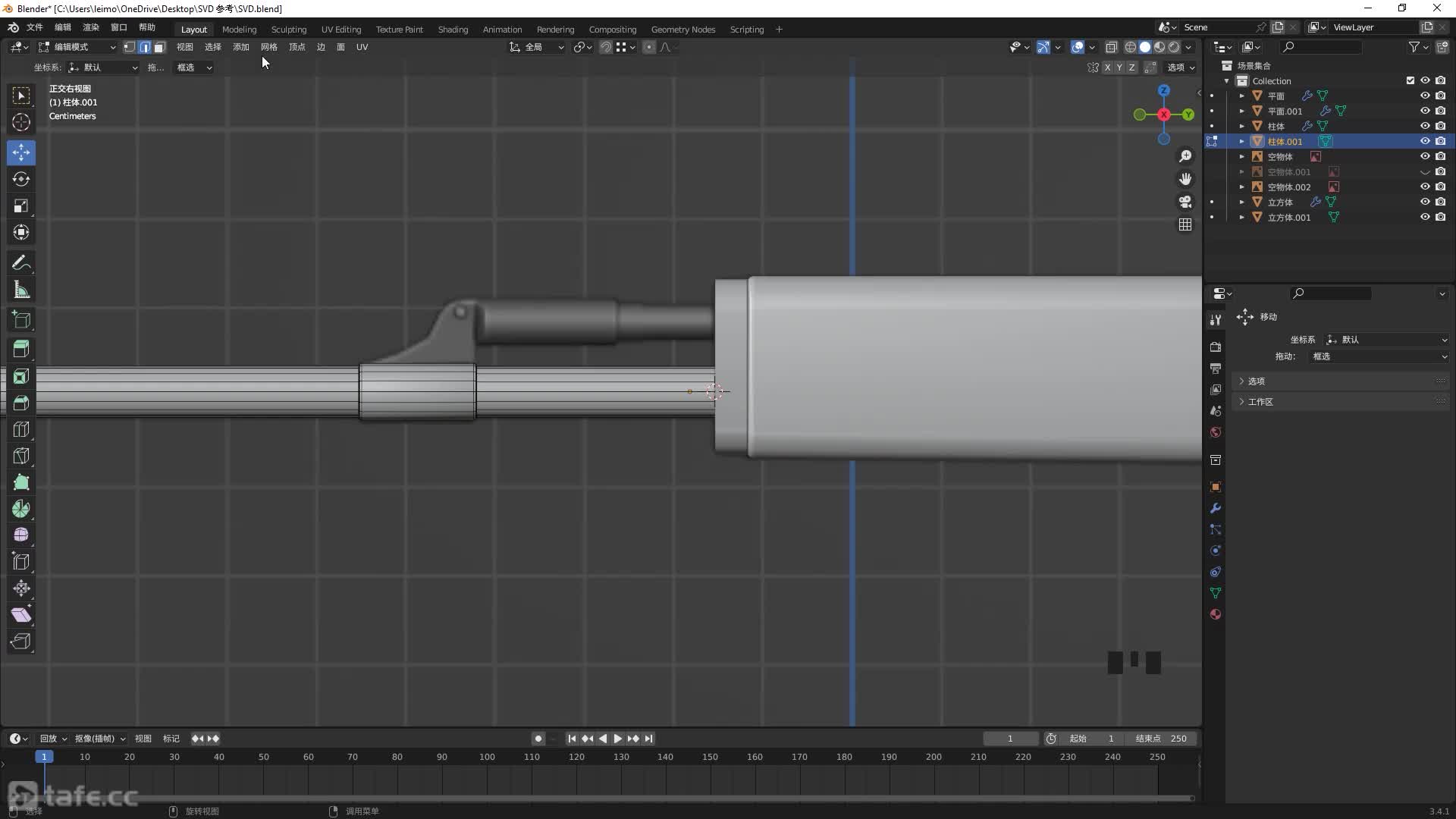This screenshot has height=819, width=1456.
Task: Select the Annotate tool
Action: pyautogui.click(x=21, y=262)
